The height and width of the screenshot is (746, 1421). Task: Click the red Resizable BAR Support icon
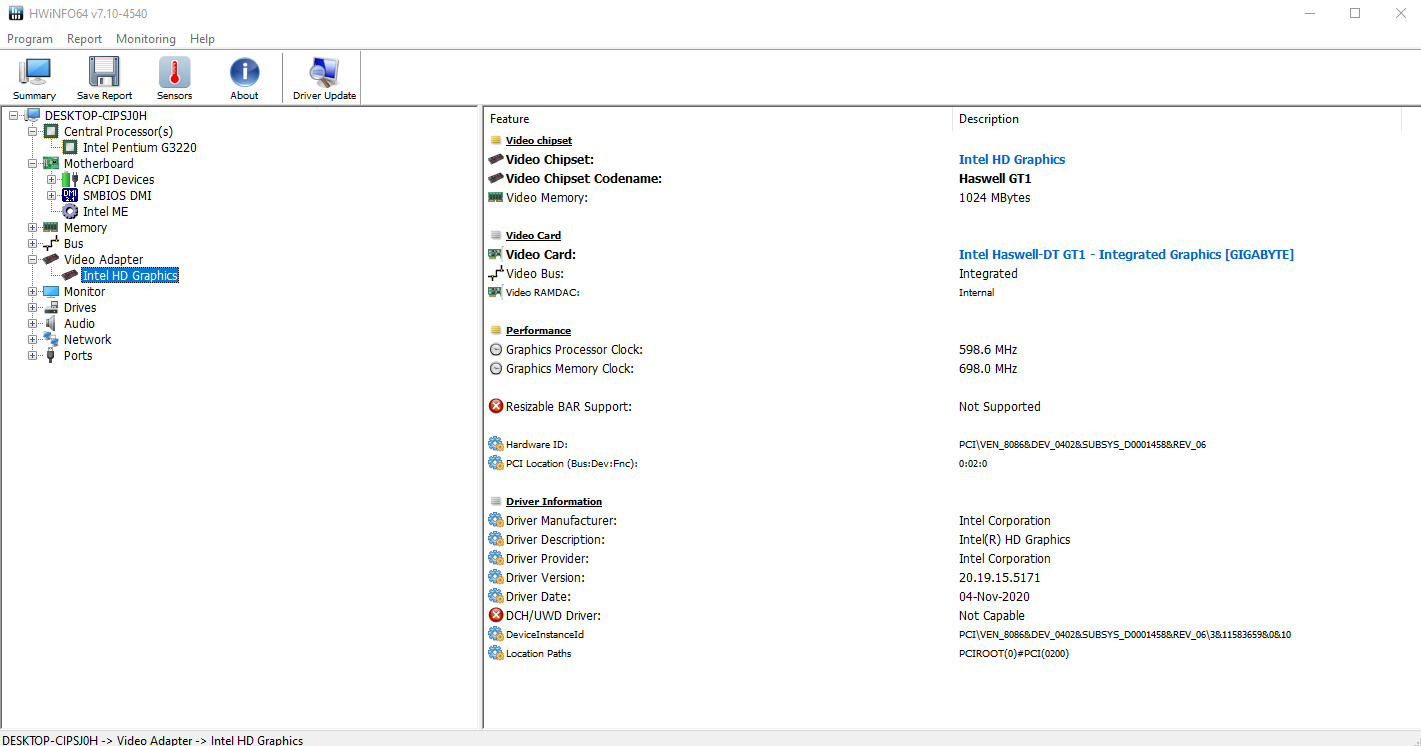click(x=496, y=406)
